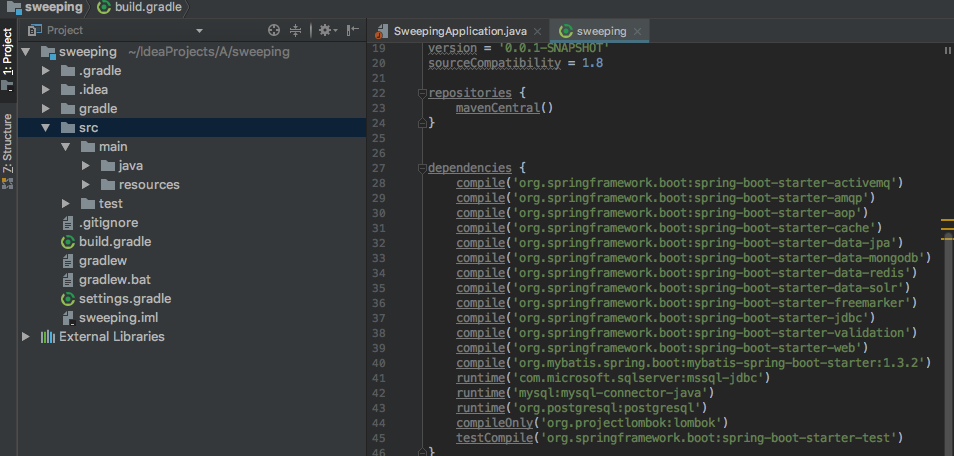Click the Gradle icon in build.gradle breadcrumb

tap(104, 7)
